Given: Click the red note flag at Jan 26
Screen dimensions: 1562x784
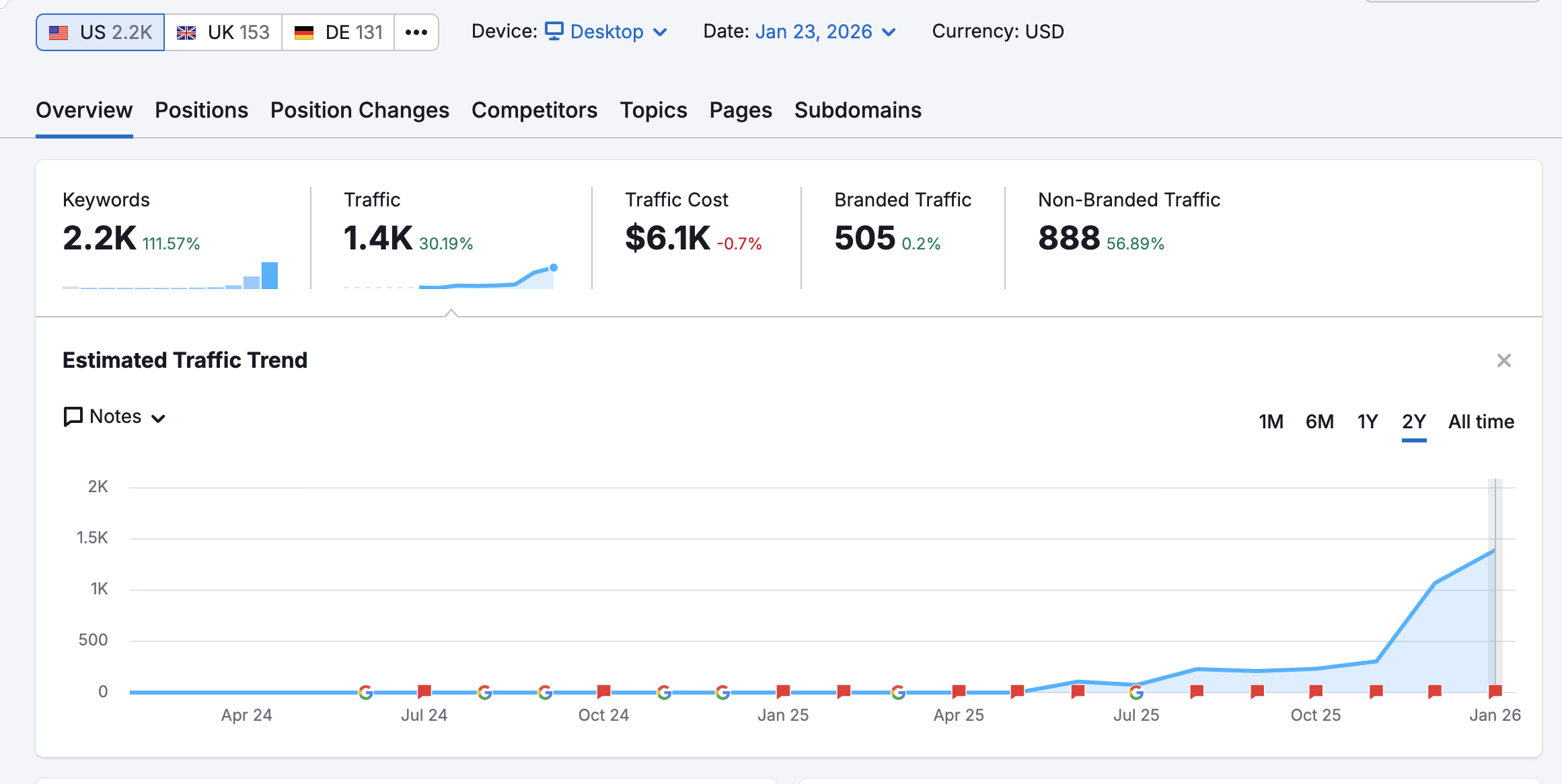Looking at the screenshot, I should pos(1495,691).
